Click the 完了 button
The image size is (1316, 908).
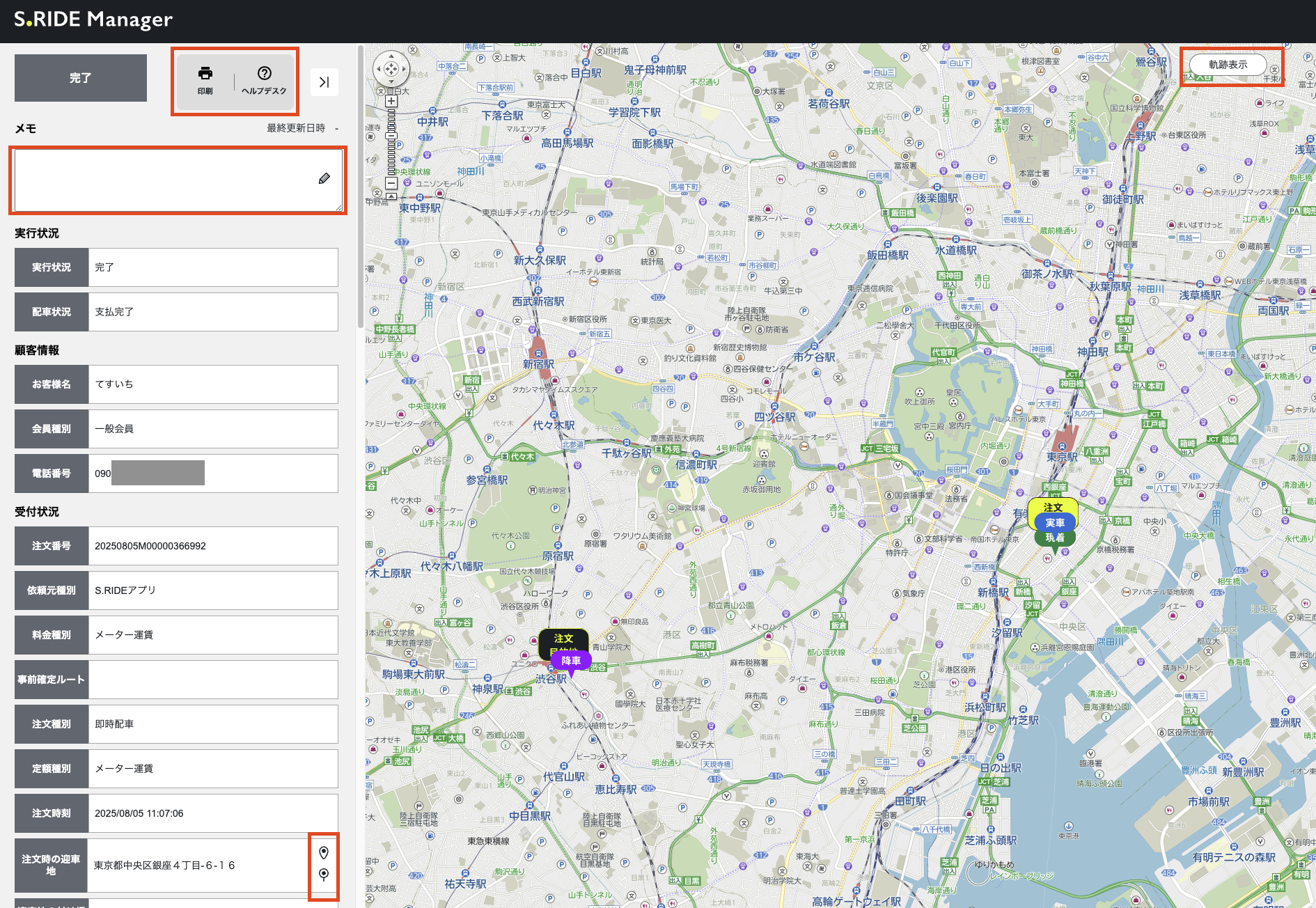click(81, 78)
